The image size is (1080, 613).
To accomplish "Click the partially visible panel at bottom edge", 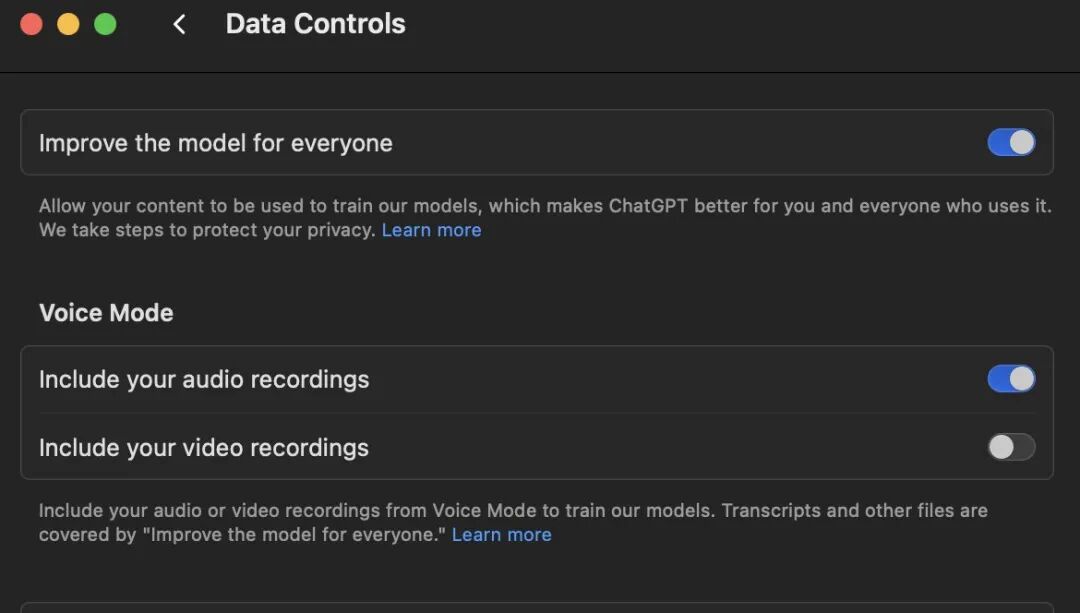I will [537, 607].
